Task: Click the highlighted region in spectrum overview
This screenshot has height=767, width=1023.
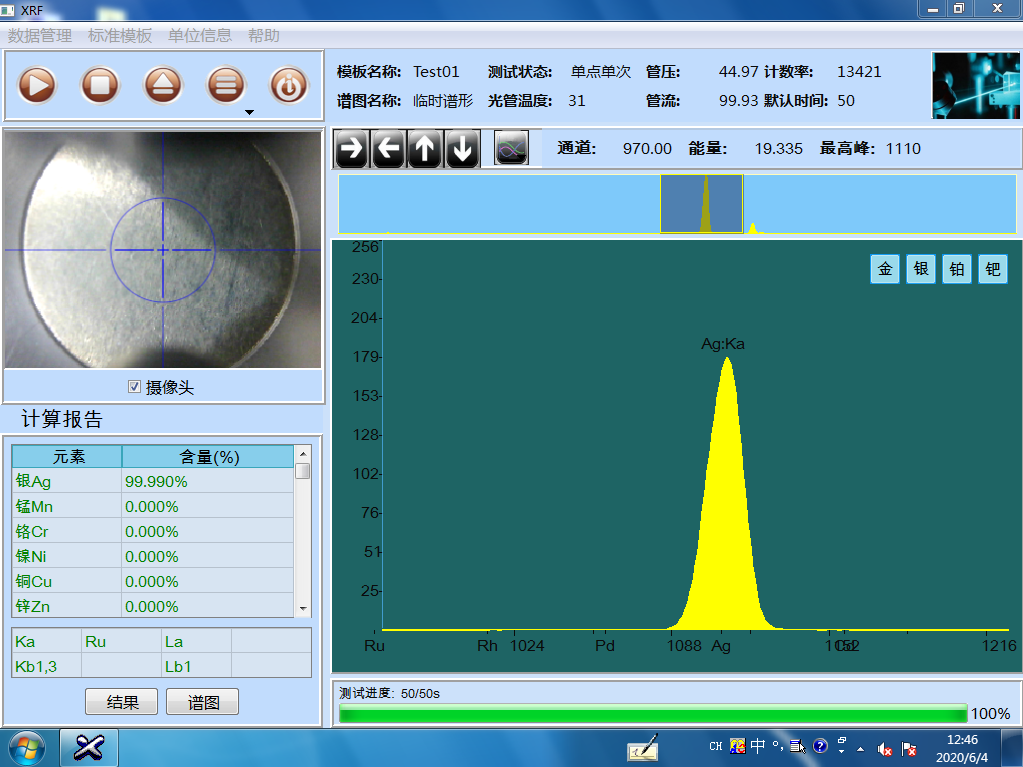Action: pos(701,204)
